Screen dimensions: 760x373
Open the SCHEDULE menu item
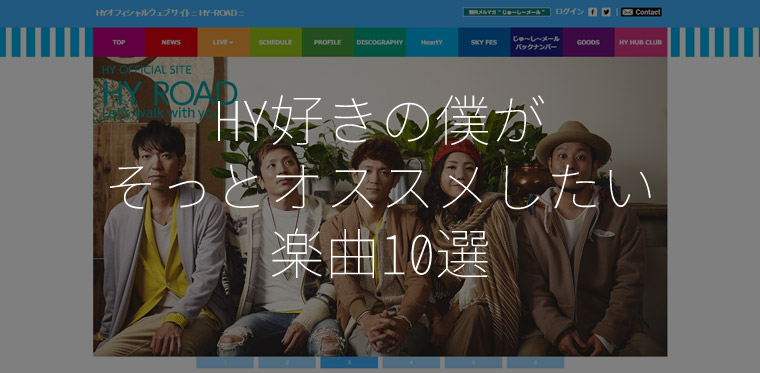(x=275, y=42)
